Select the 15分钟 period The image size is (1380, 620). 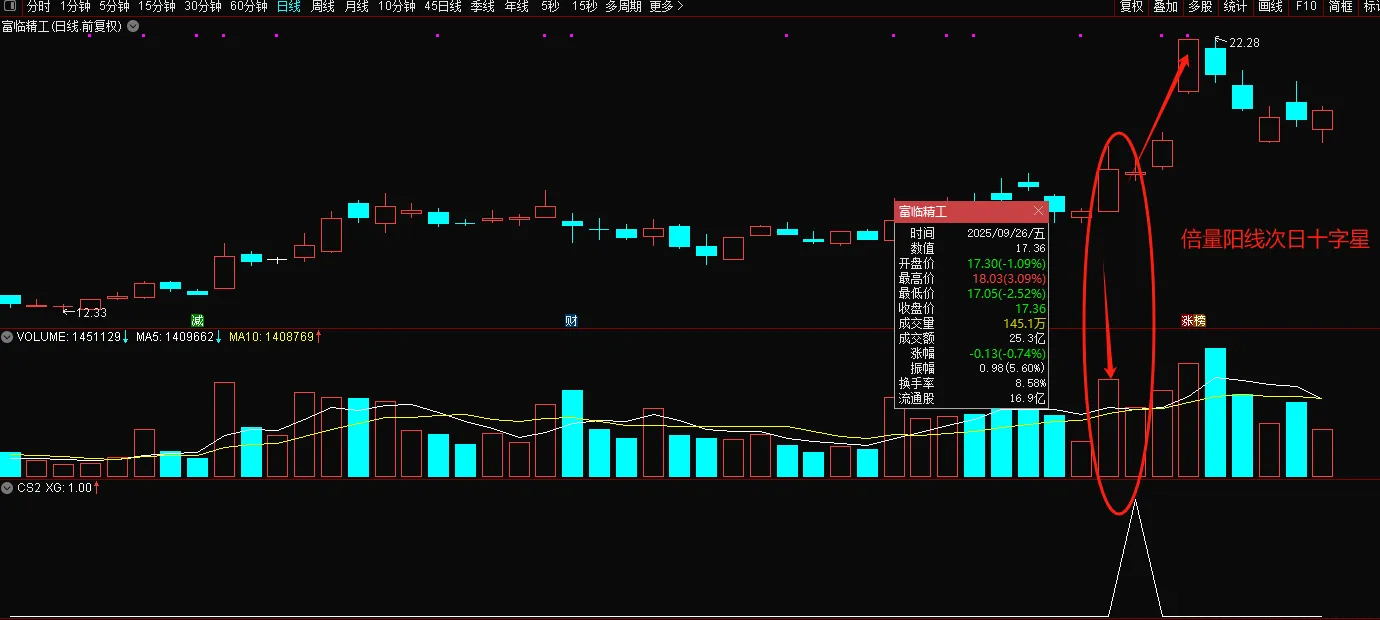click(157, 6)
